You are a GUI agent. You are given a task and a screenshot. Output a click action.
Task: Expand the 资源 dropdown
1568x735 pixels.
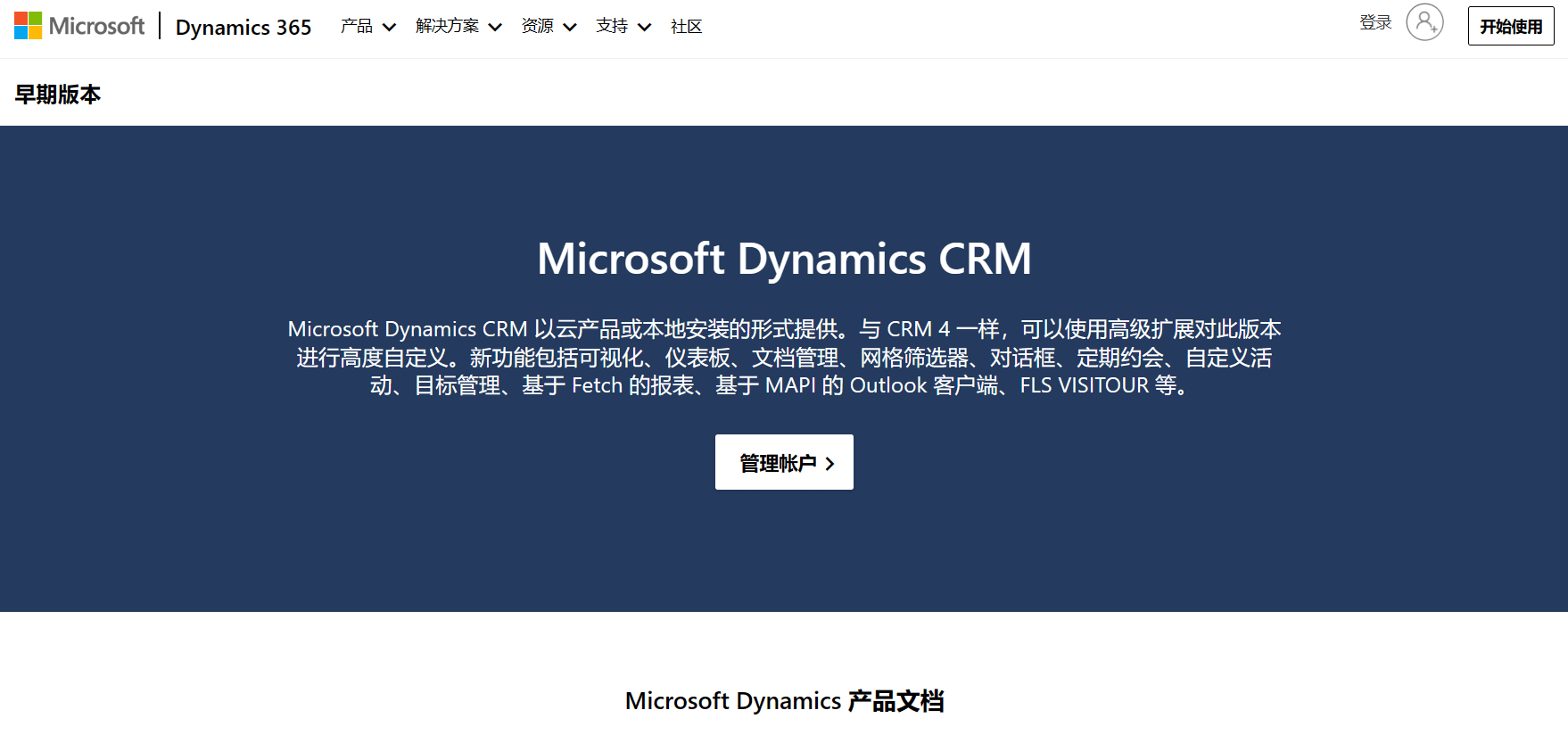click(549, 27)
